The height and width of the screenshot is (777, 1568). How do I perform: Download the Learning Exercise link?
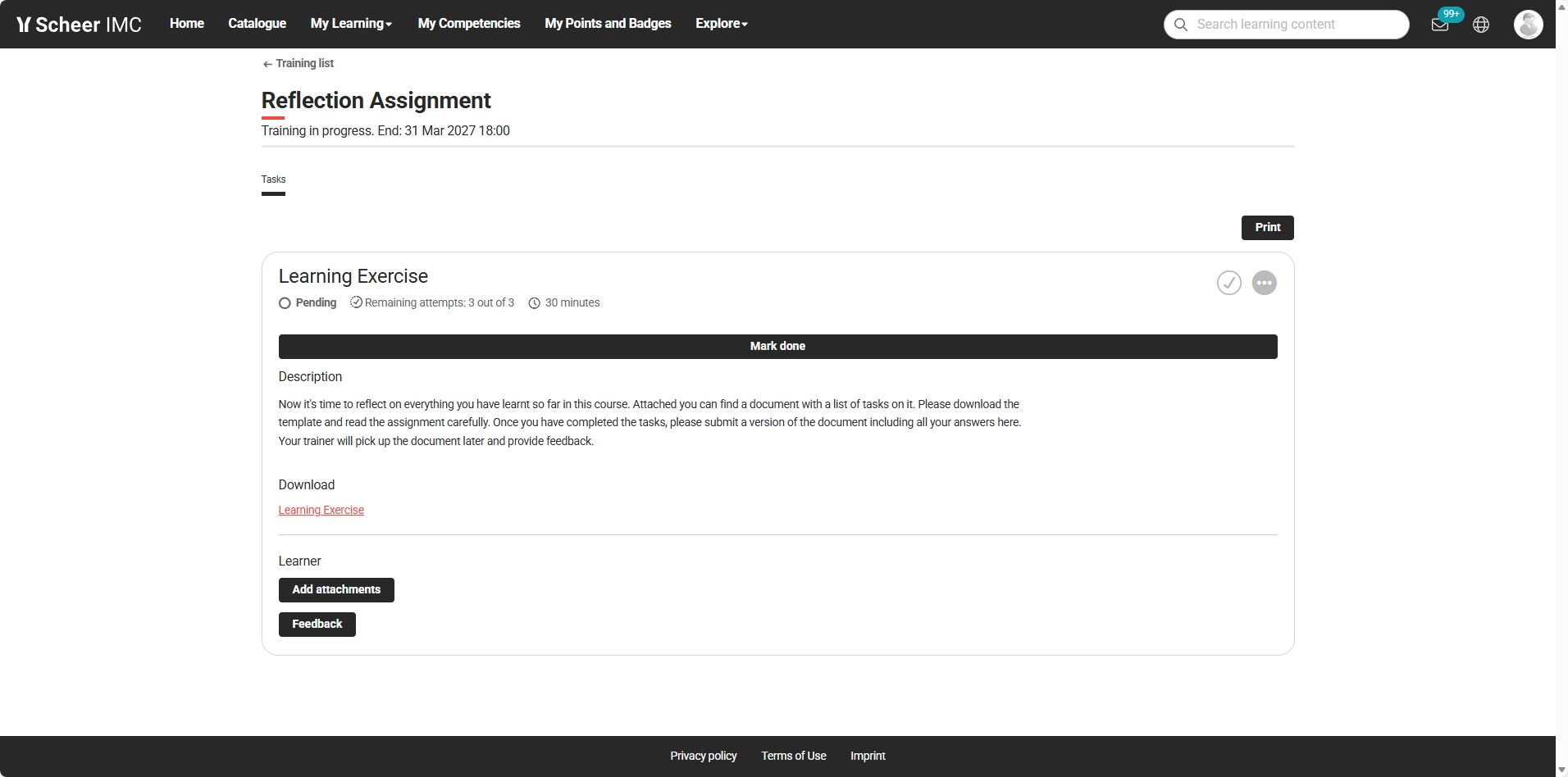(321, 510)
